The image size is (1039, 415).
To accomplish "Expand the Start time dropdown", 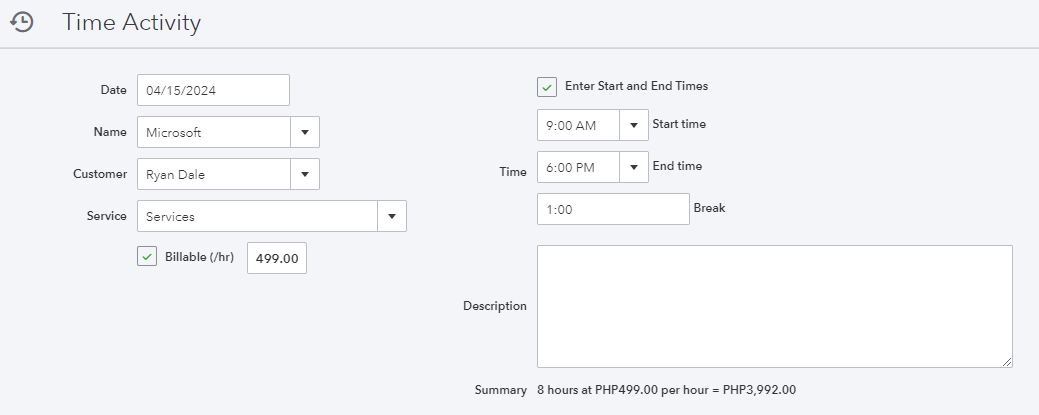I will click(634, 125).
